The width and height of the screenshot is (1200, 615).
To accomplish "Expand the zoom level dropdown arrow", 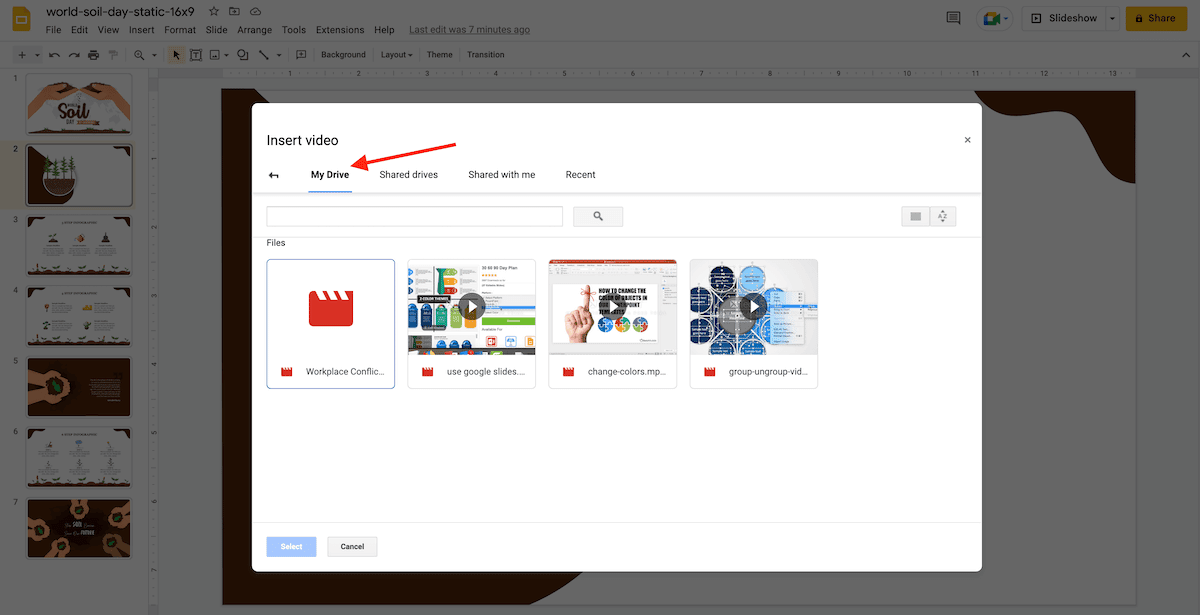I will point(153,55).
